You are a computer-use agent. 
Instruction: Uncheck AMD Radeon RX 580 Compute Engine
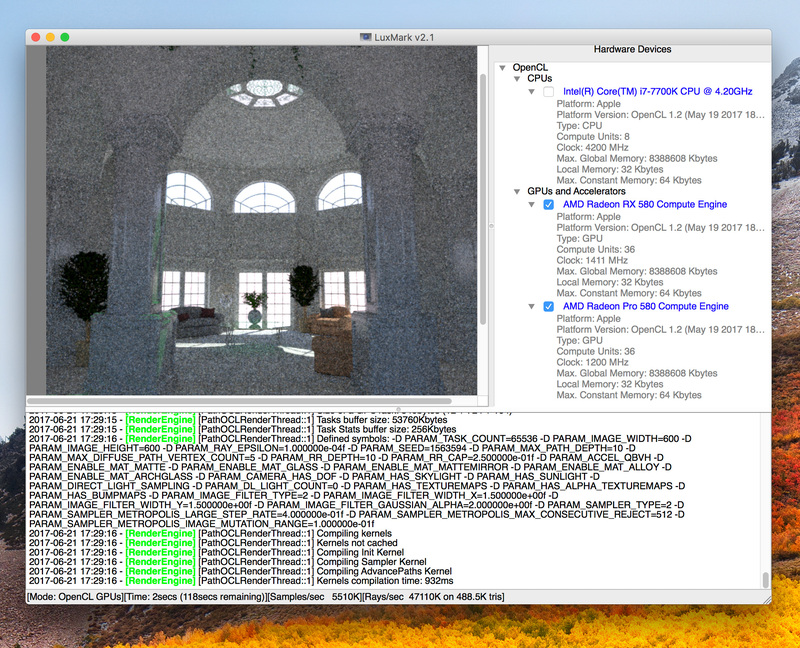[x=548, y=205]
